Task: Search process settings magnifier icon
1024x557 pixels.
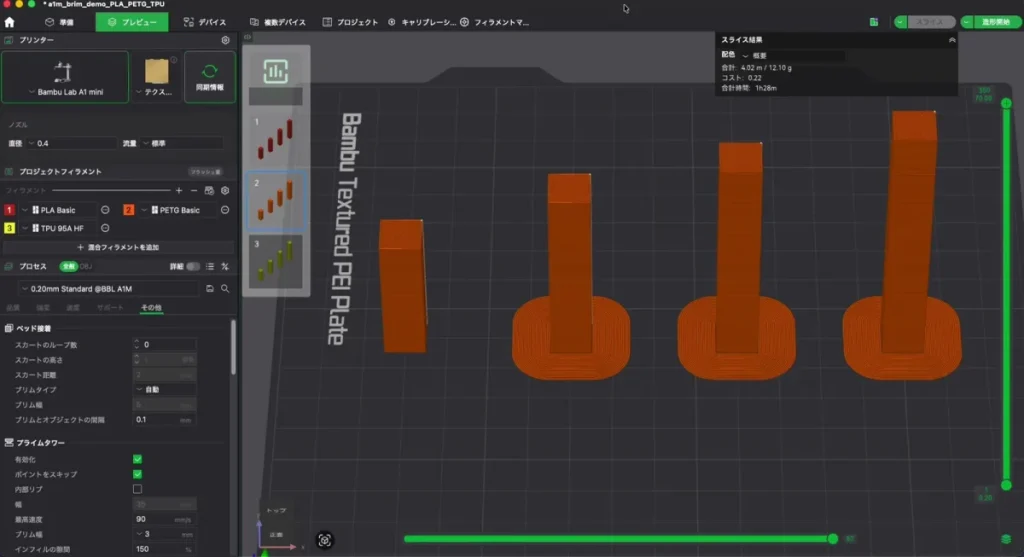Action: pyautogui.click(x=225, y=289)
